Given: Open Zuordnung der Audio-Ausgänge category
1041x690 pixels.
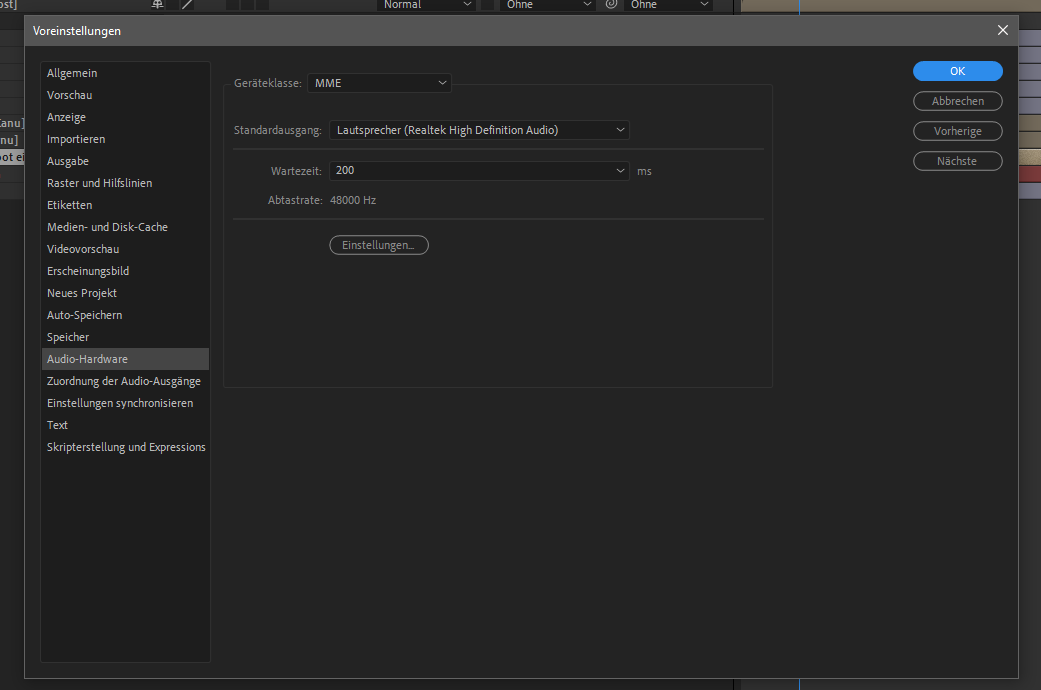Looking at the screenshot, I should coord(125,381).
